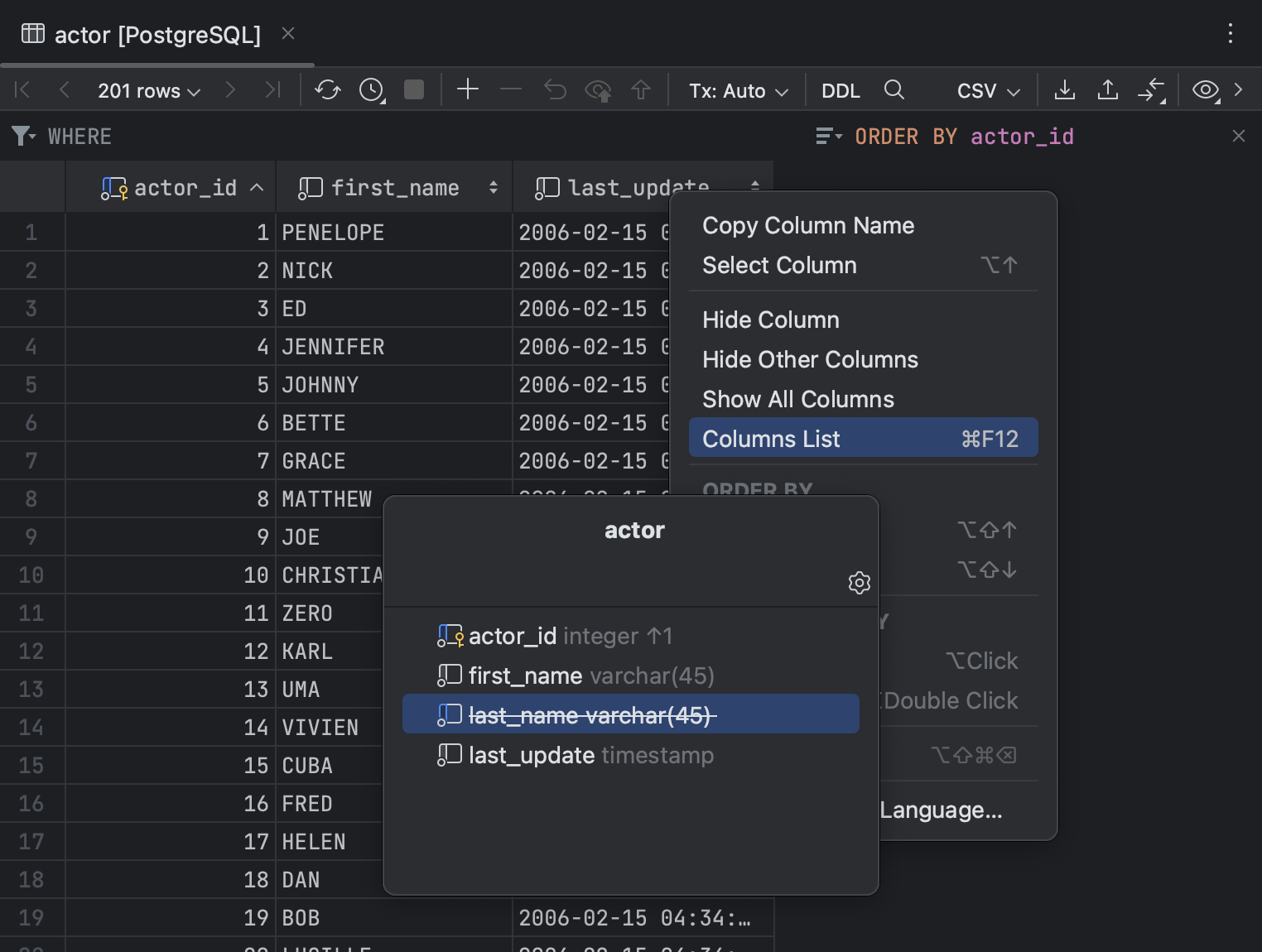Toggle sorting on the first_name column
The width and height of the screenshot is (1262, 952).
click(x=492, y=187)
